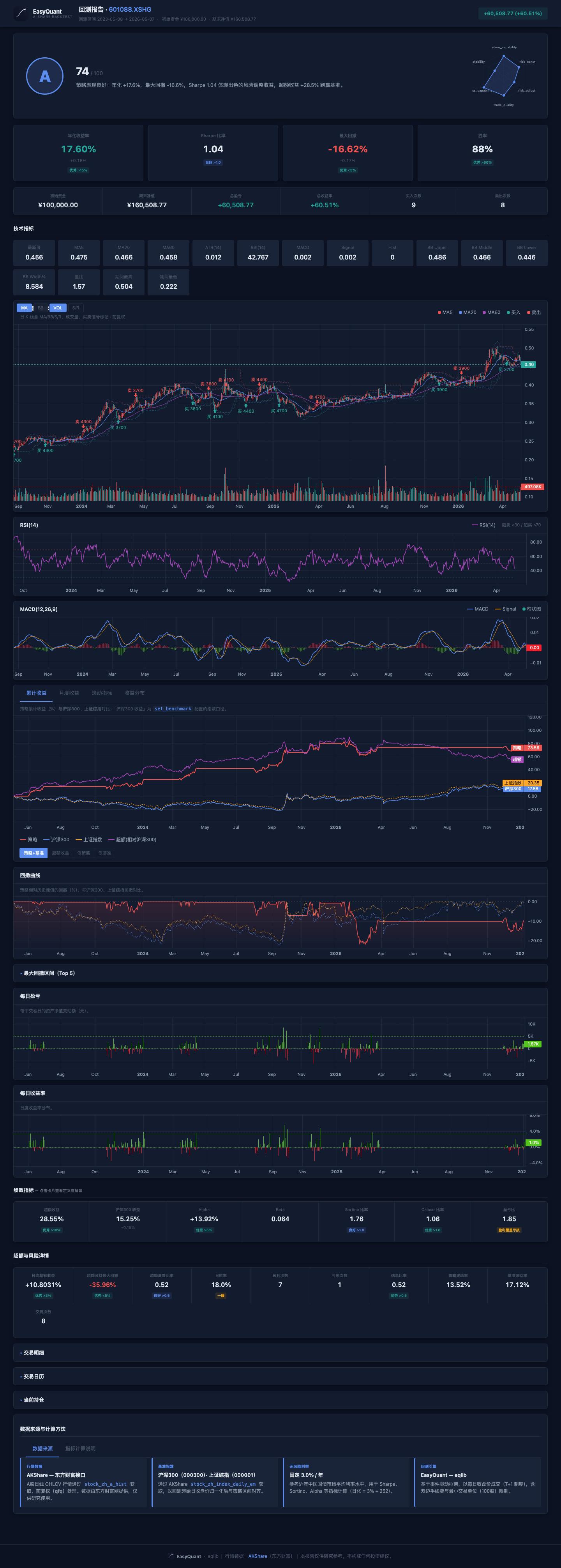Toggle the MA20 legend series
The image size is (561, 1568).
[467, 312]
